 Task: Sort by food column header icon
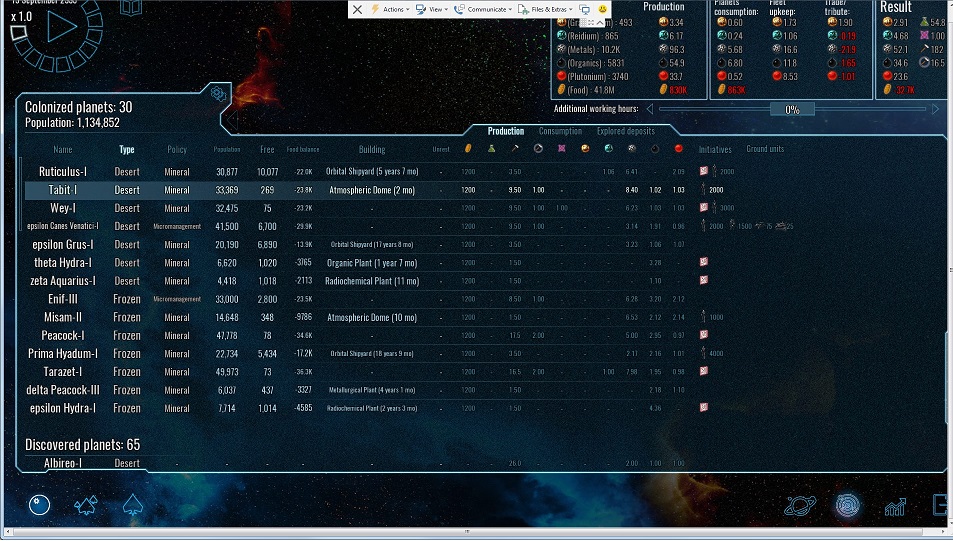click(468, 148)
